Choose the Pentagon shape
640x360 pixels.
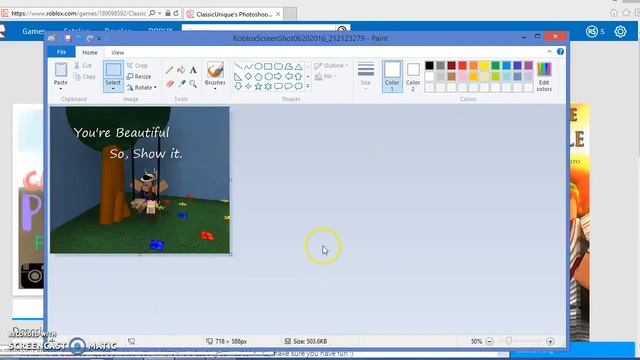click(x=258, y=76)
